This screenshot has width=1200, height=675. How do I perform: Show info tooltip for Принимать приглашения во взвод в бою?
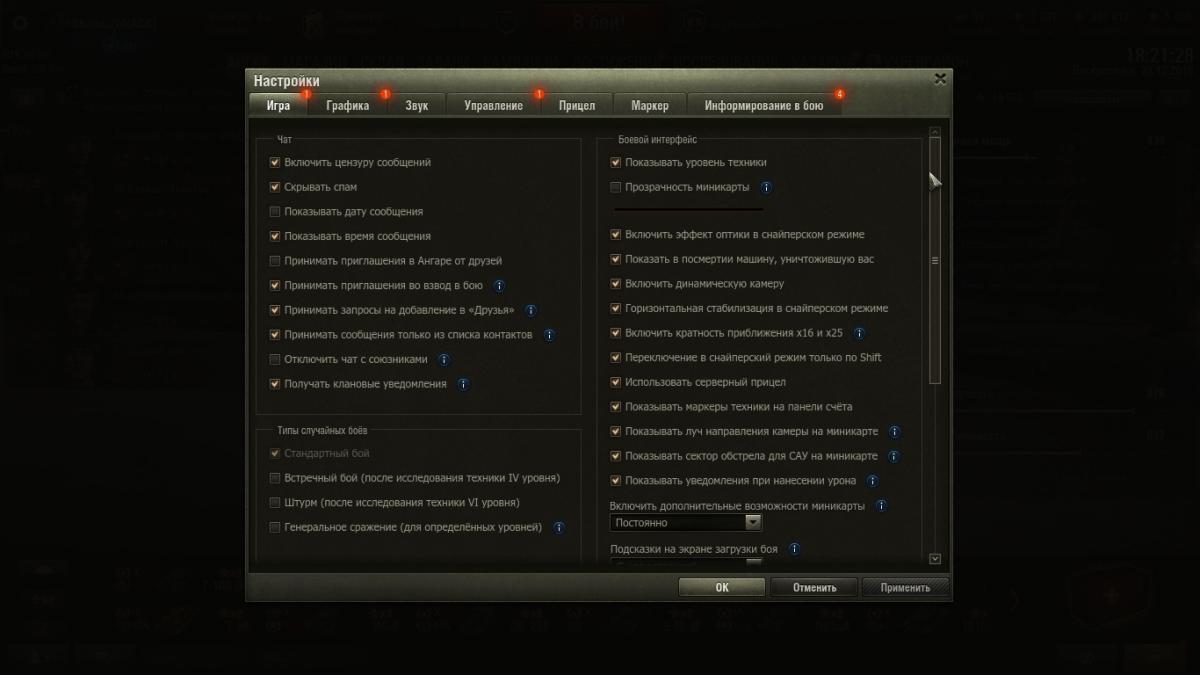click(500, 285)
